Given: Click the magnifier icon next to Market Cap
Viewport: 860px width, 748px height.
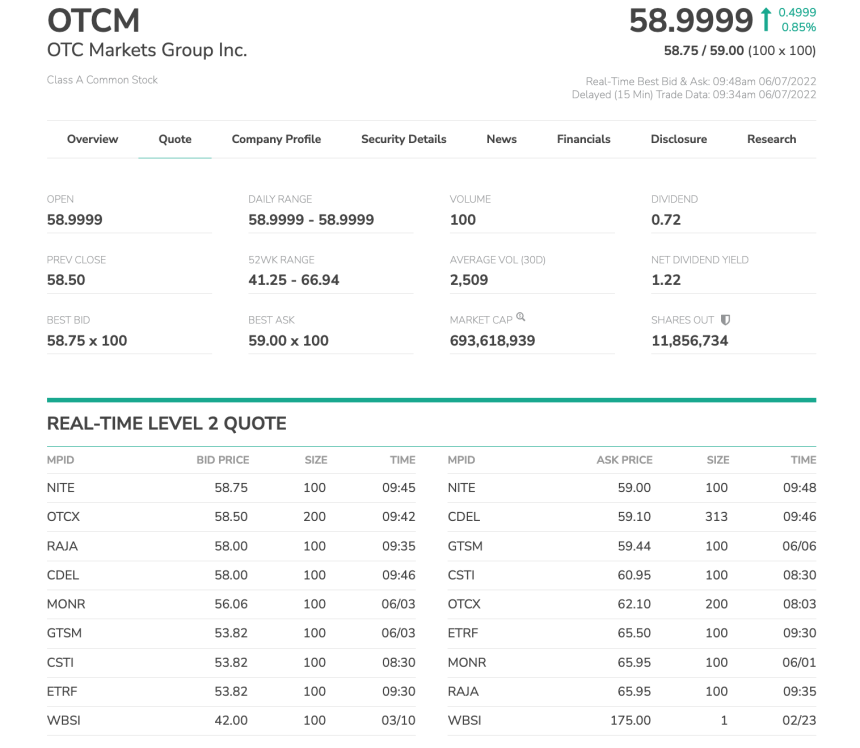Looking at the screenshot, I should tap(521, 318).
